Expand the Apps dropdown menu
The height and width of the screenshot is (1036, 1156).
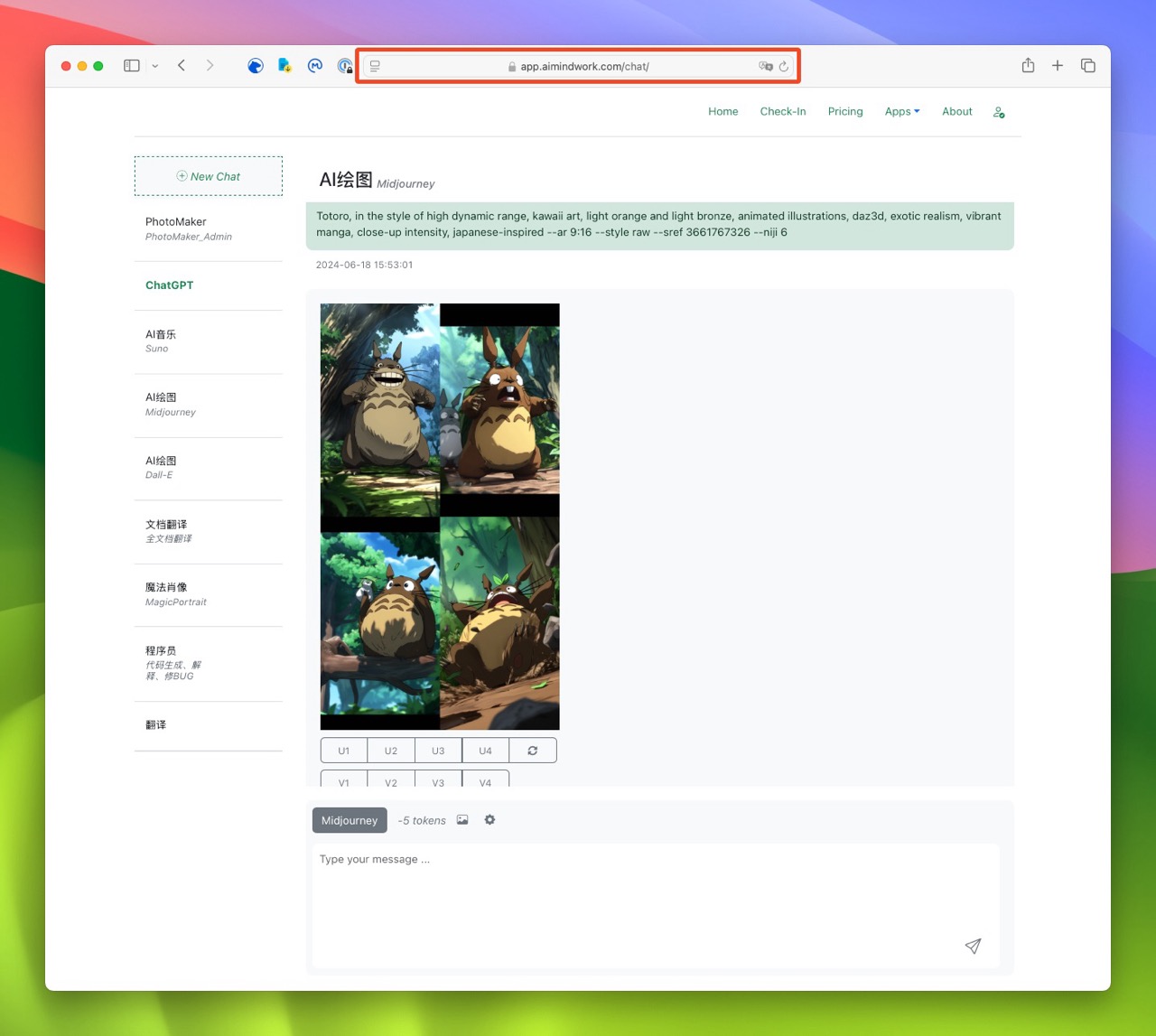(902, 112)
